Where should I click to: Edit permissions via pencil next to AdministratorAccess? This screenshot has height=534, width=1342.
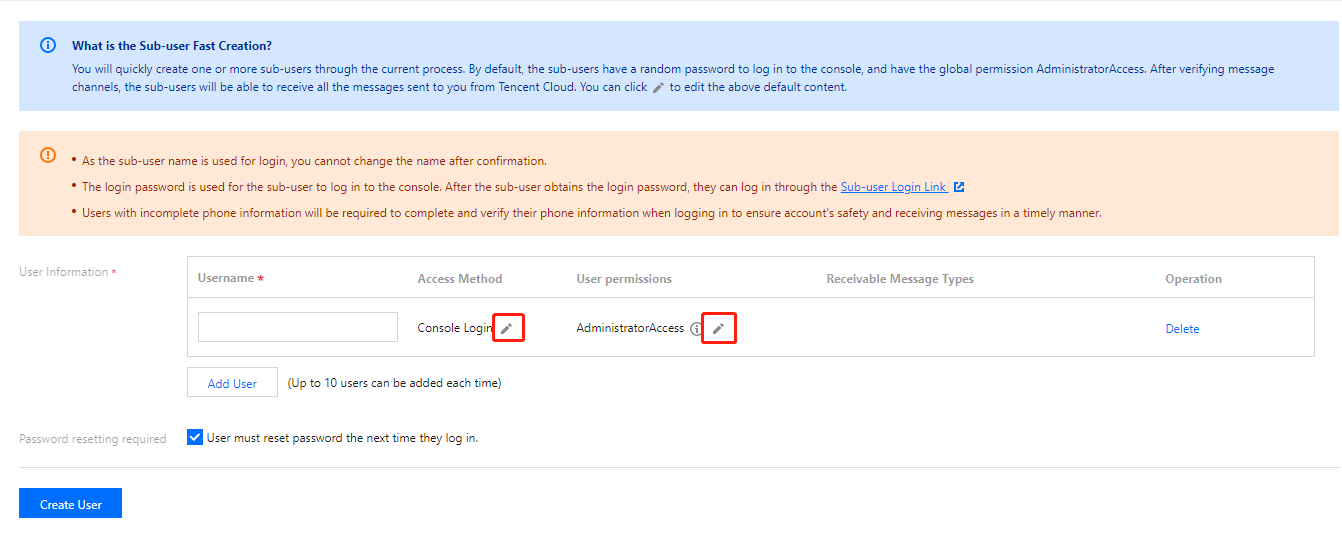coord(718,328)
